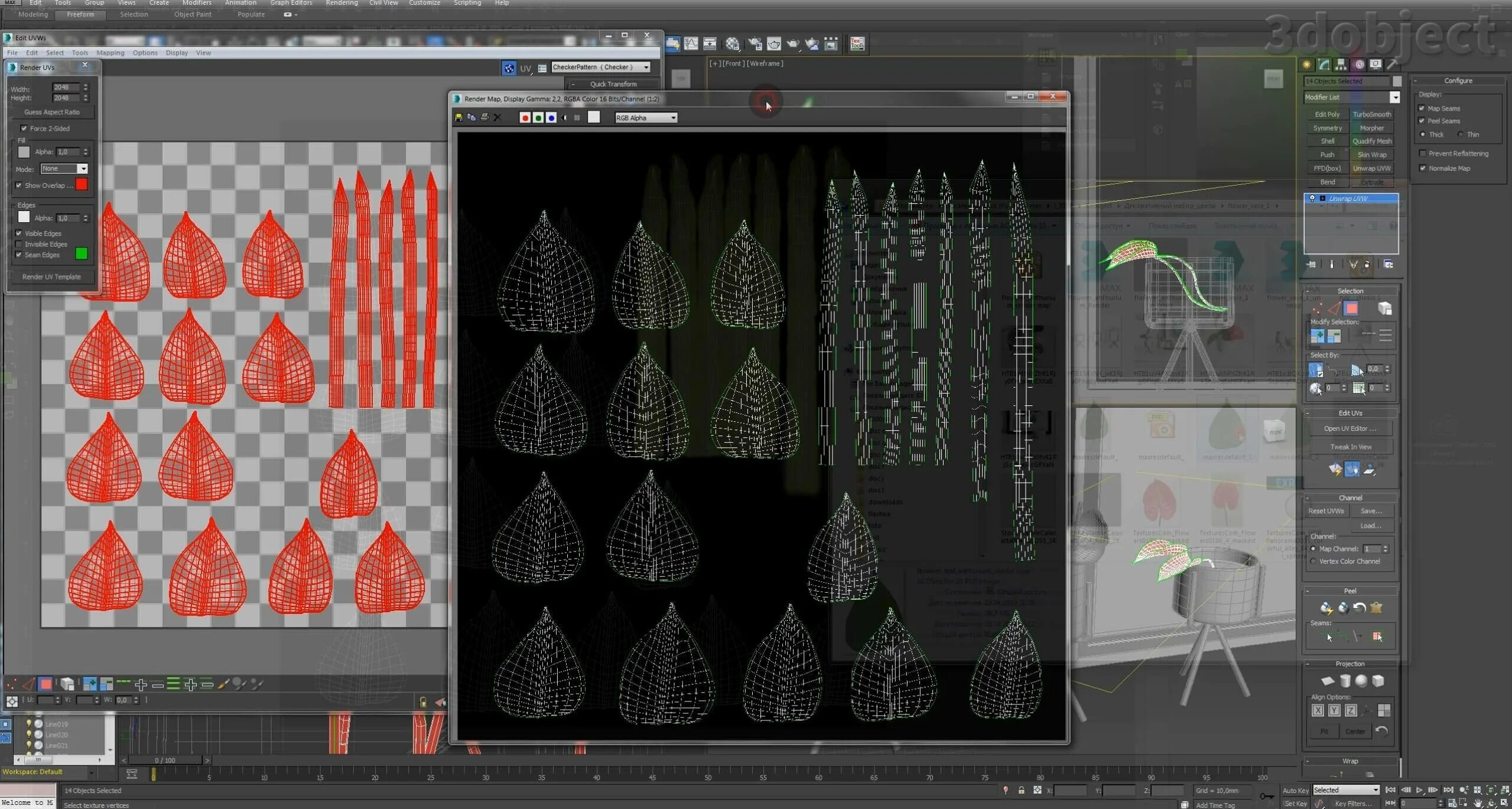The height and width of the screenshot is (809, 1512).
Task: Select vertex sub-object mode in Selection rollout
Action: (1317, 308)
